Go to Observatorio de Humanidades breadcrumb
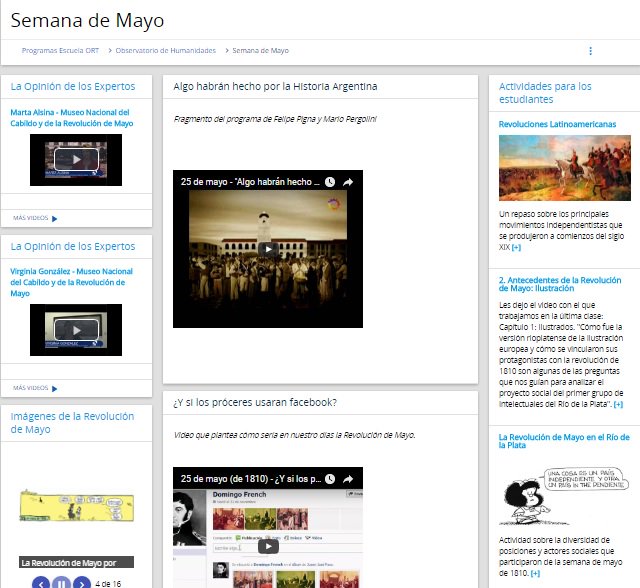This screenshot has width=640, height=588. (x=166, y=51)
